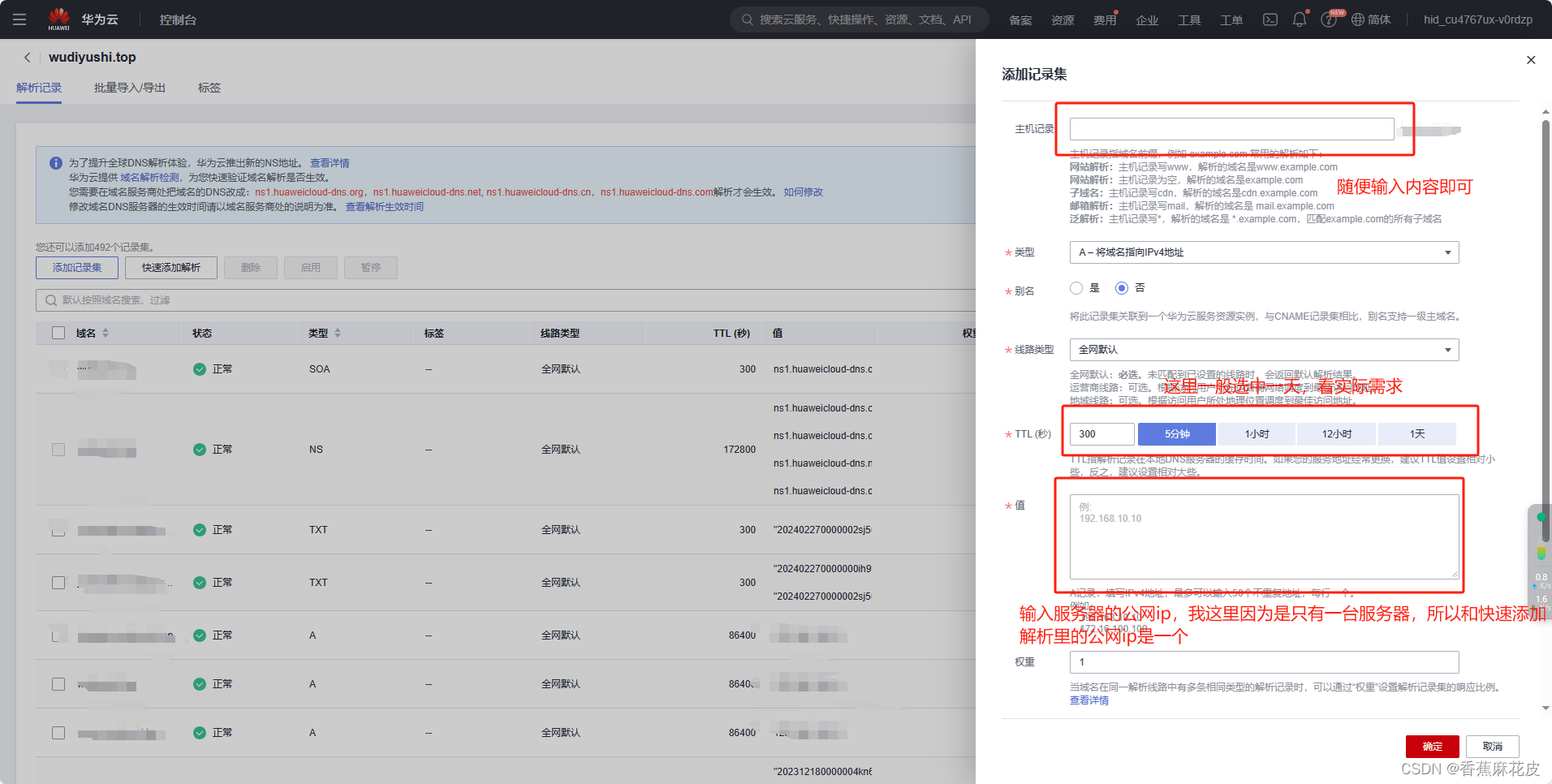The width and height of the screenshot is (1552, 784).
Task: Tick the select-all checkbox in table header
Action: tap(58, 333)
